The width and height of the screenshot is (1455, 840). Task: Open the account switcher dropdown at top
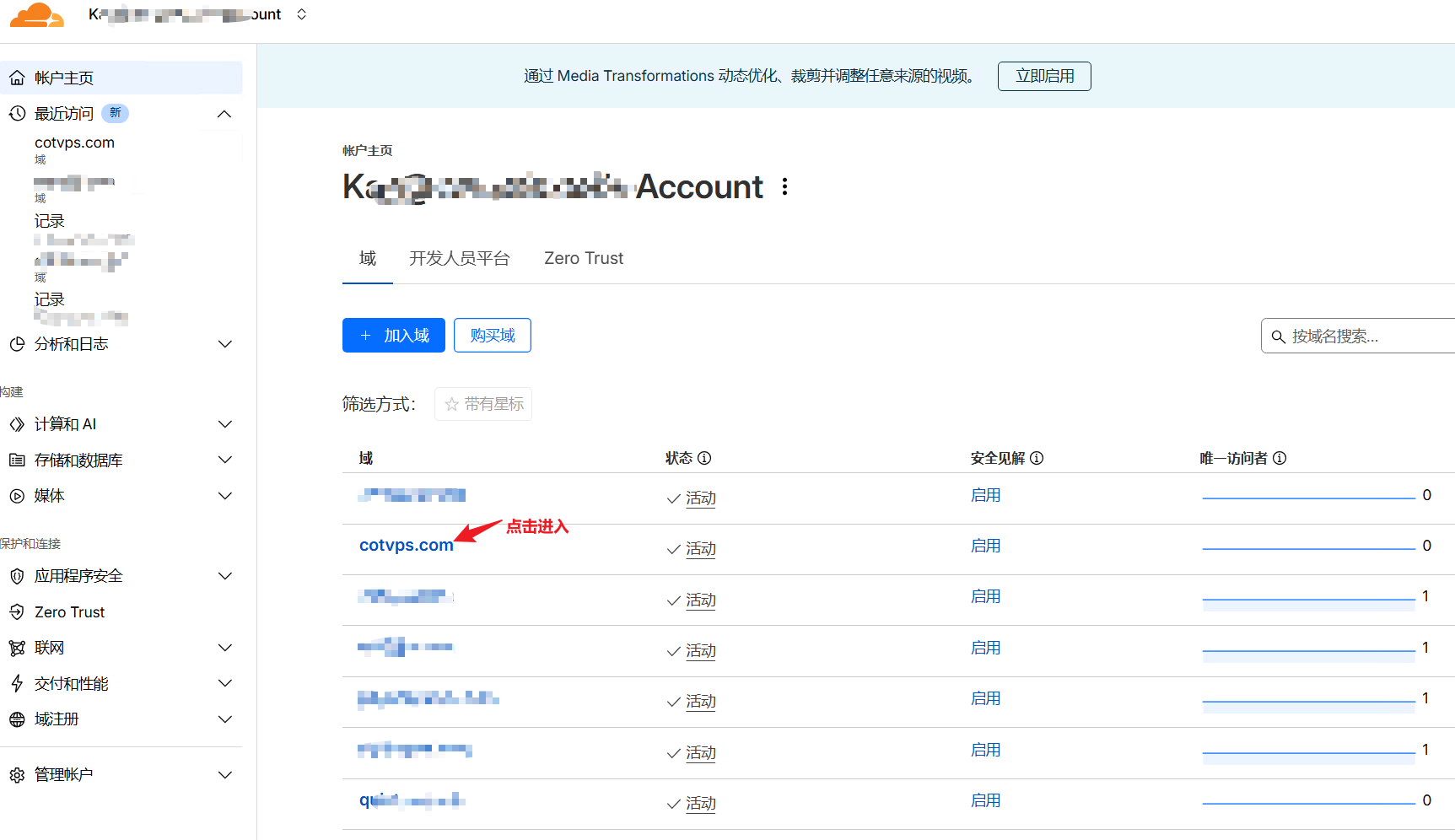301,14
